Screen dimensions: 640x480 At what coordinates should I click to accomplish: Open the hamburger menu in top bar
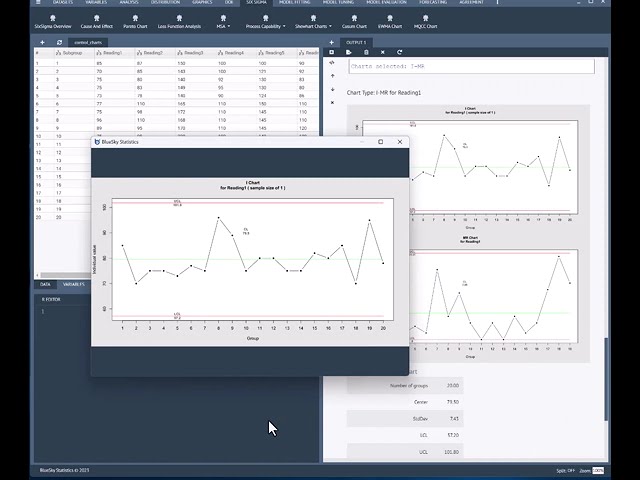[x=38, y=2]
